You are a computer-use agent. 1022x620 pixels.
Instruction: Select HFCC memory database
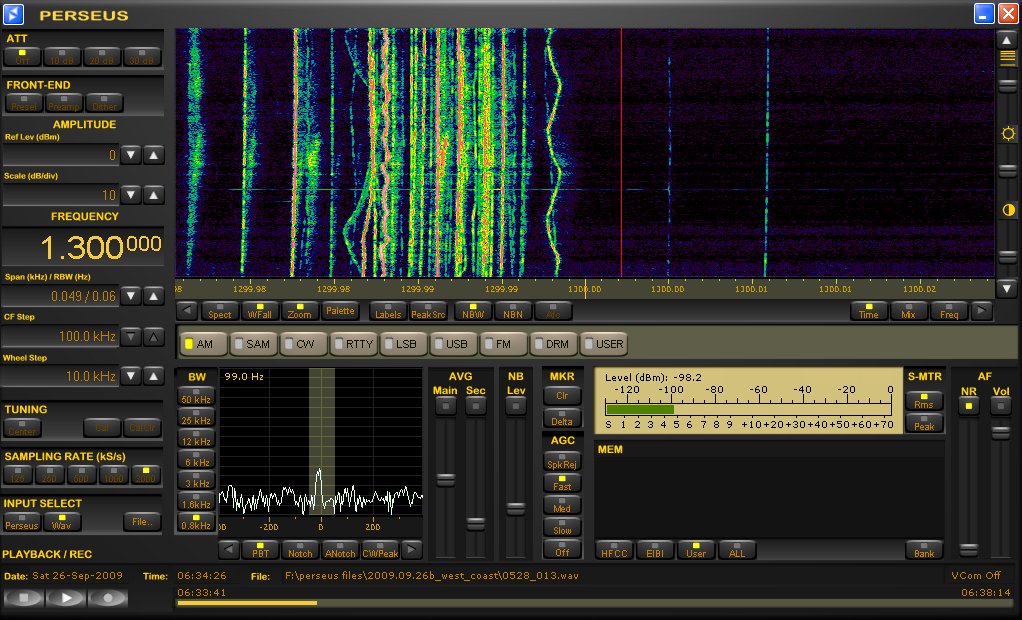coord(614,550)
